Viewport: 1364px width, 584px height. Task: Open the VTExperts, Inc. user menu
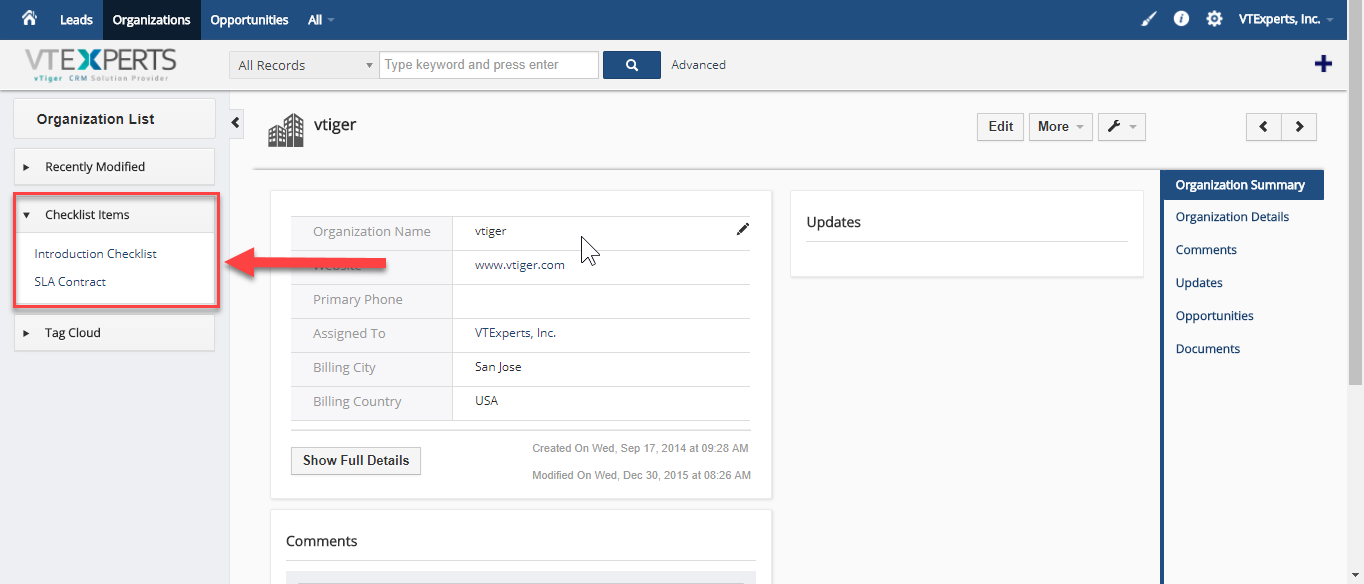[1286, 19]
